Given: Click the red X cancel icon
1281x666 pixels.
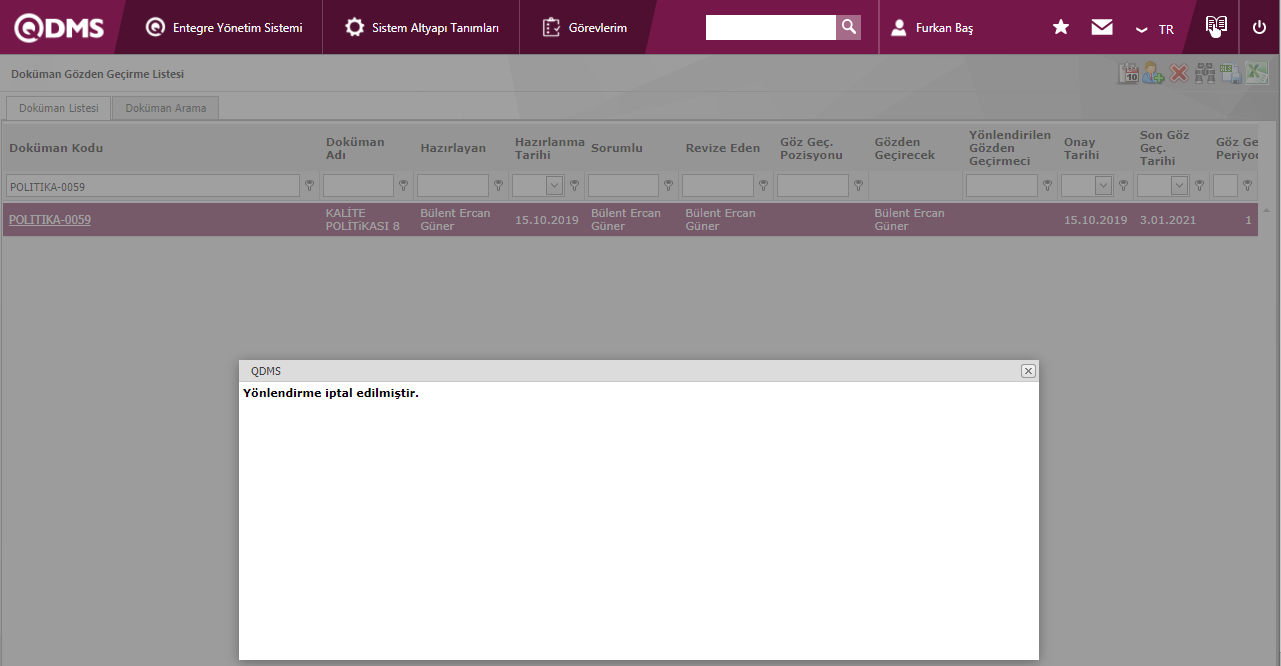Looking at the screenshot, I should pyautogui.click(x=1179, y=73).
